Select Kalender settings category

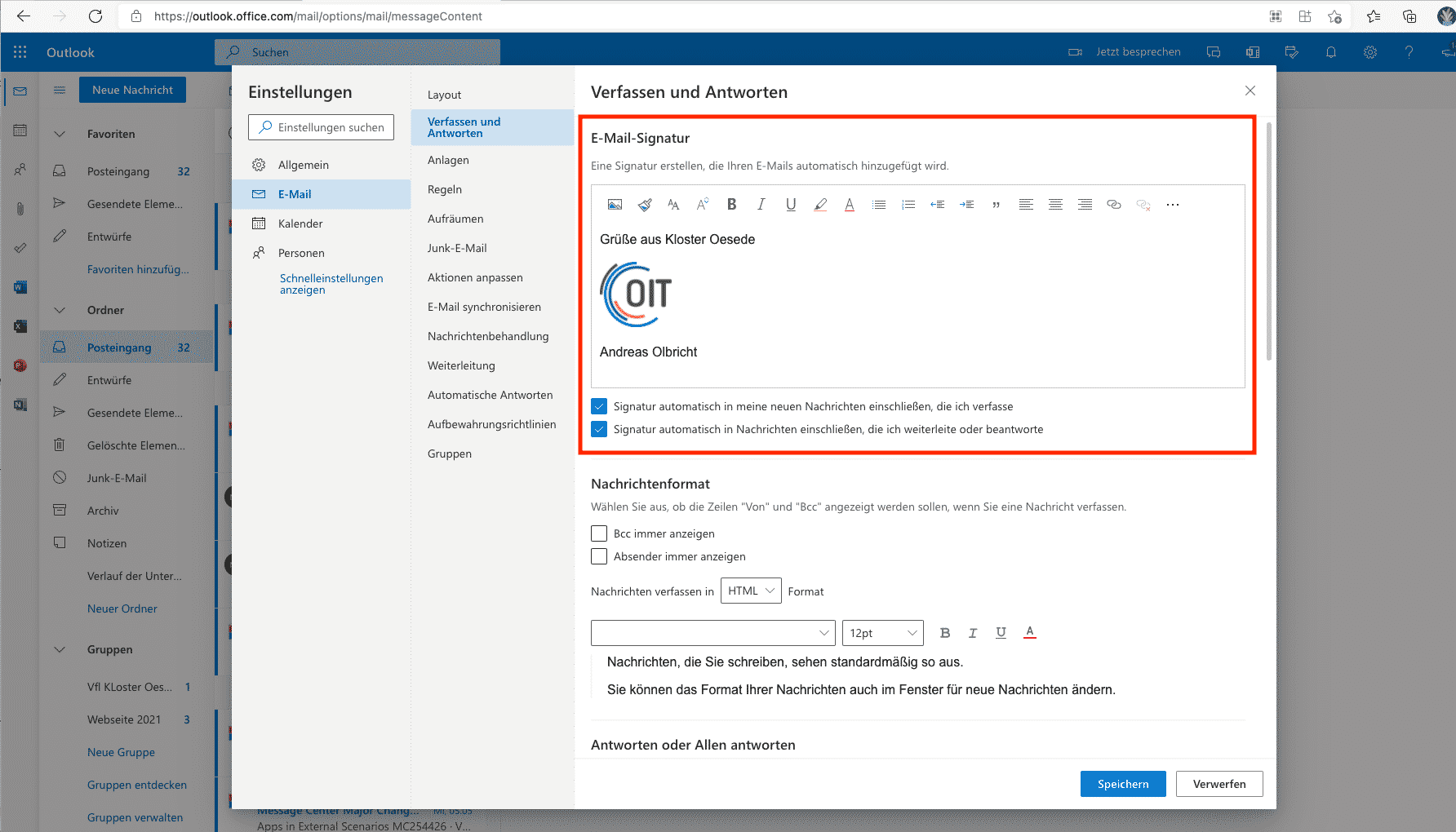tap(322, 223)
